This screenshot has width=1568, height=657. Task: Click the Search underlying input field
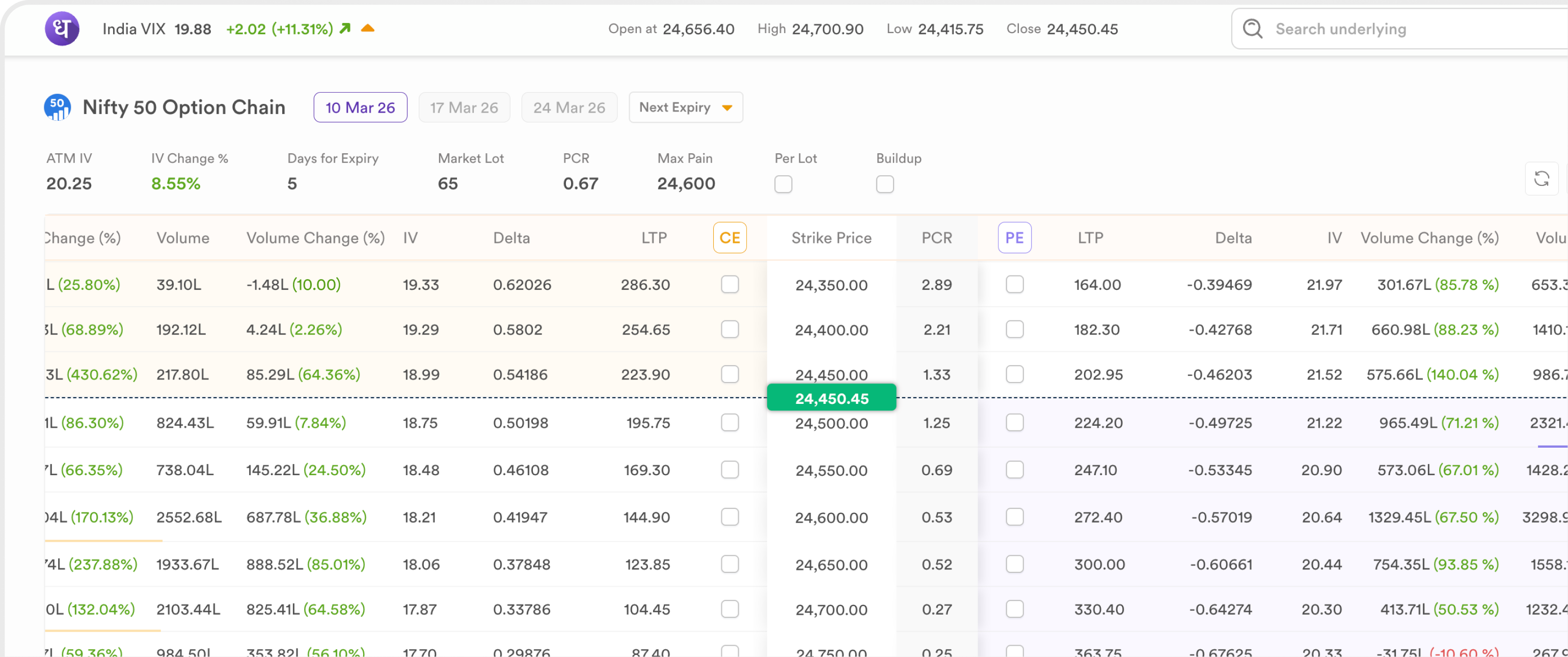(1400, 29)
